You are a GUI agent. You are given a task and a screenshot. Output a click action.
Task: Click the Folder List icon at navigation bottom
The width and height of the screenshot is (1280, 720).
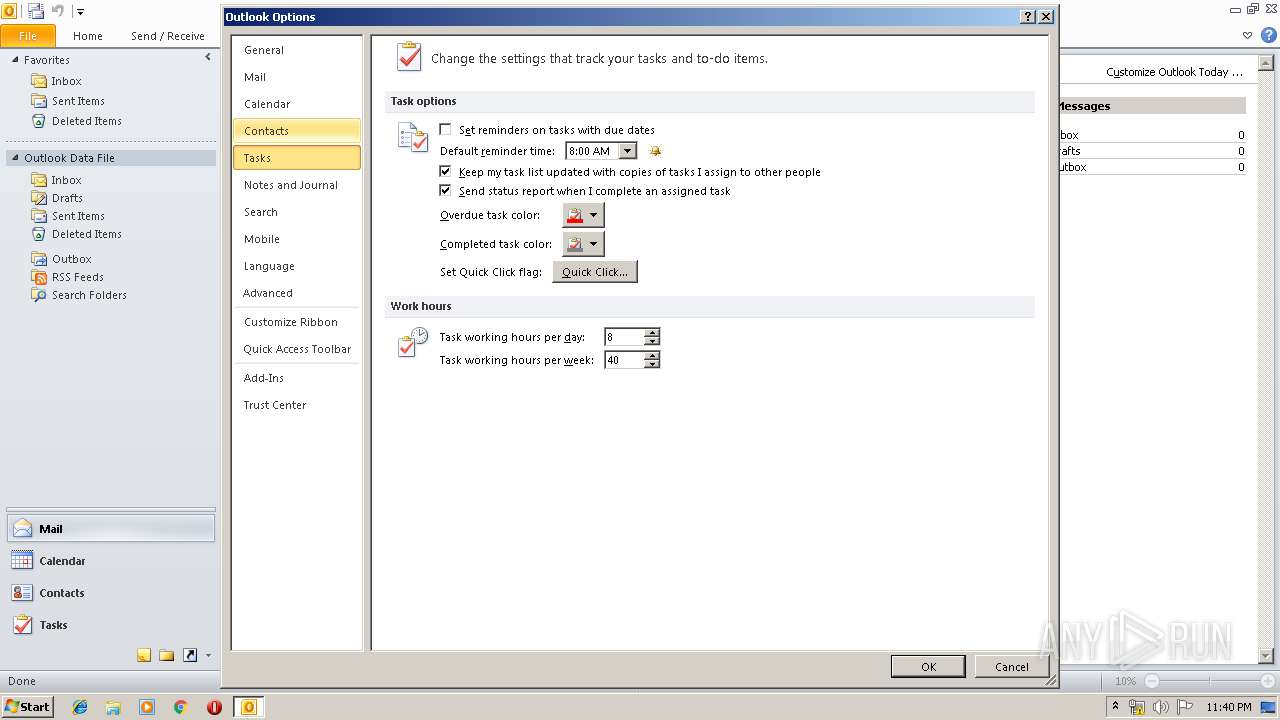pyautogui.click(x=167, y=656)
